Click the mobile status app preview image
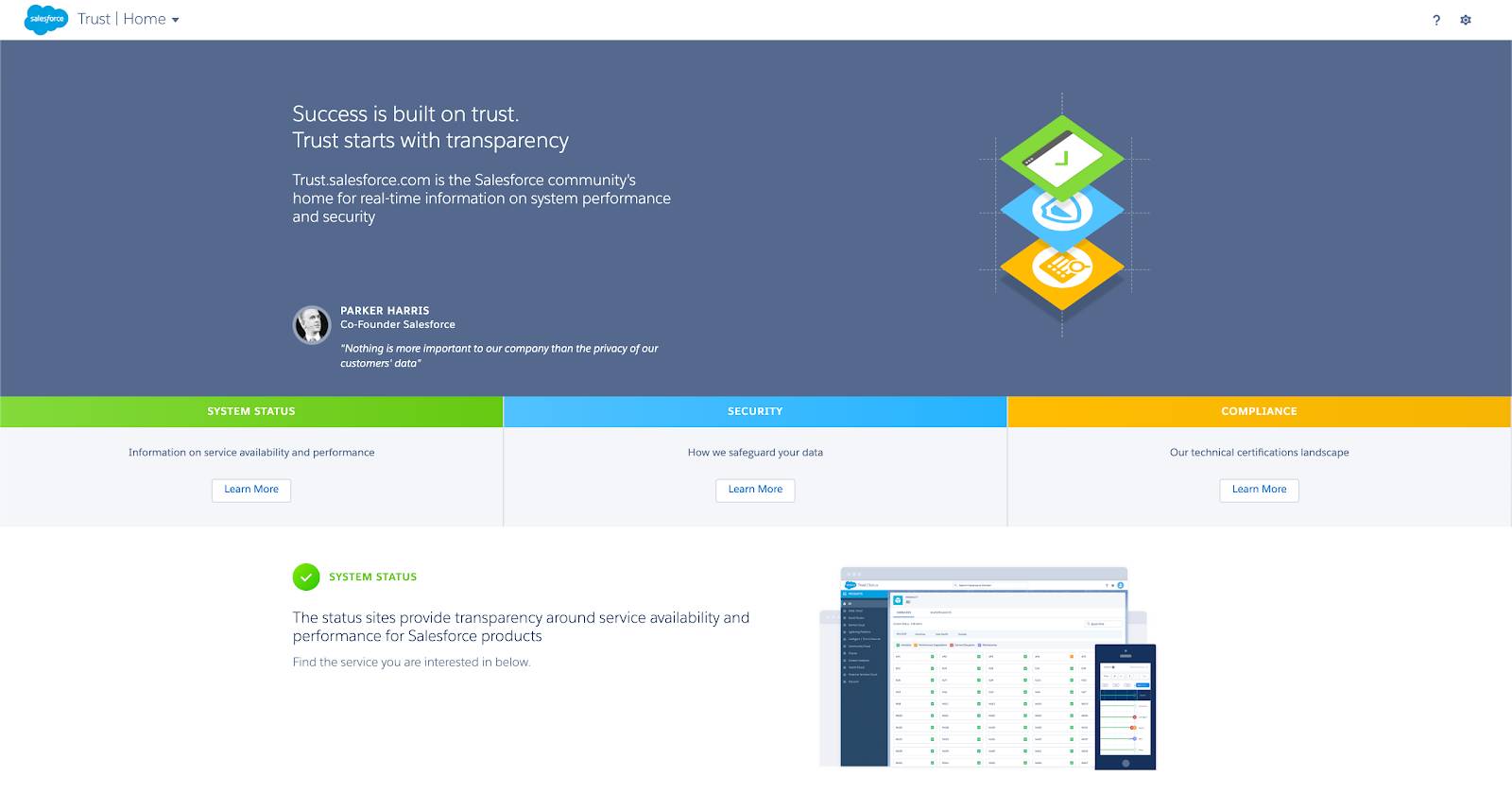 [1125, 707]
